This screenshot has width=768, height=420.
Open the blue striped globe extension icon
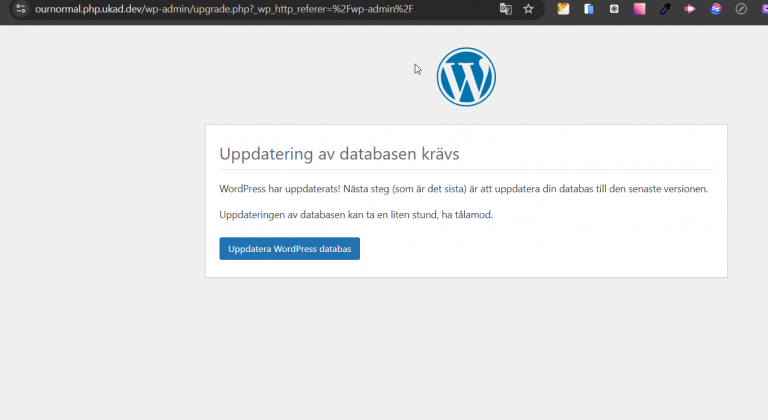716,9
